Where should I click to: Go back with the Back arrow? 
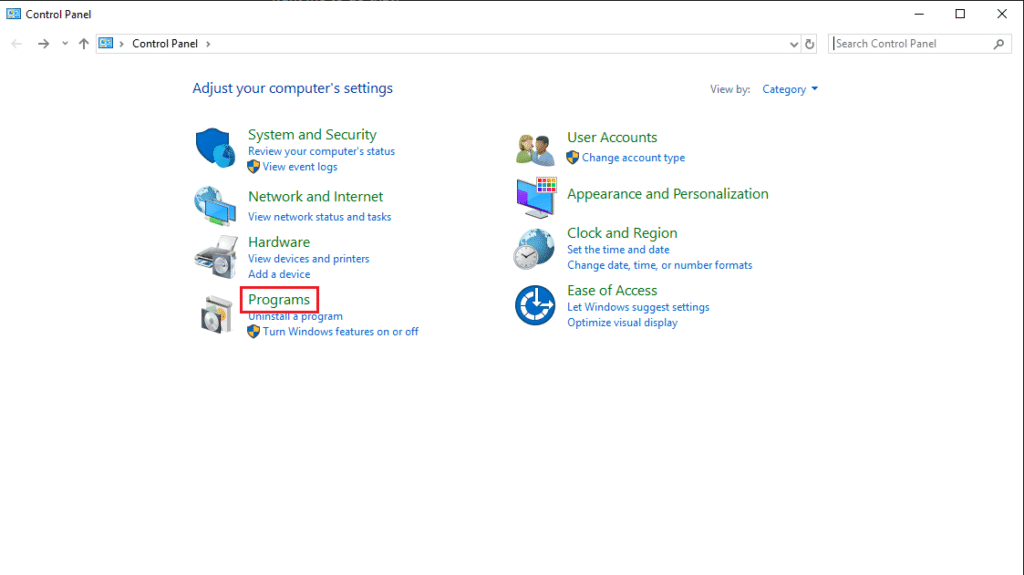pyautogui.click(x=17, y=44)
